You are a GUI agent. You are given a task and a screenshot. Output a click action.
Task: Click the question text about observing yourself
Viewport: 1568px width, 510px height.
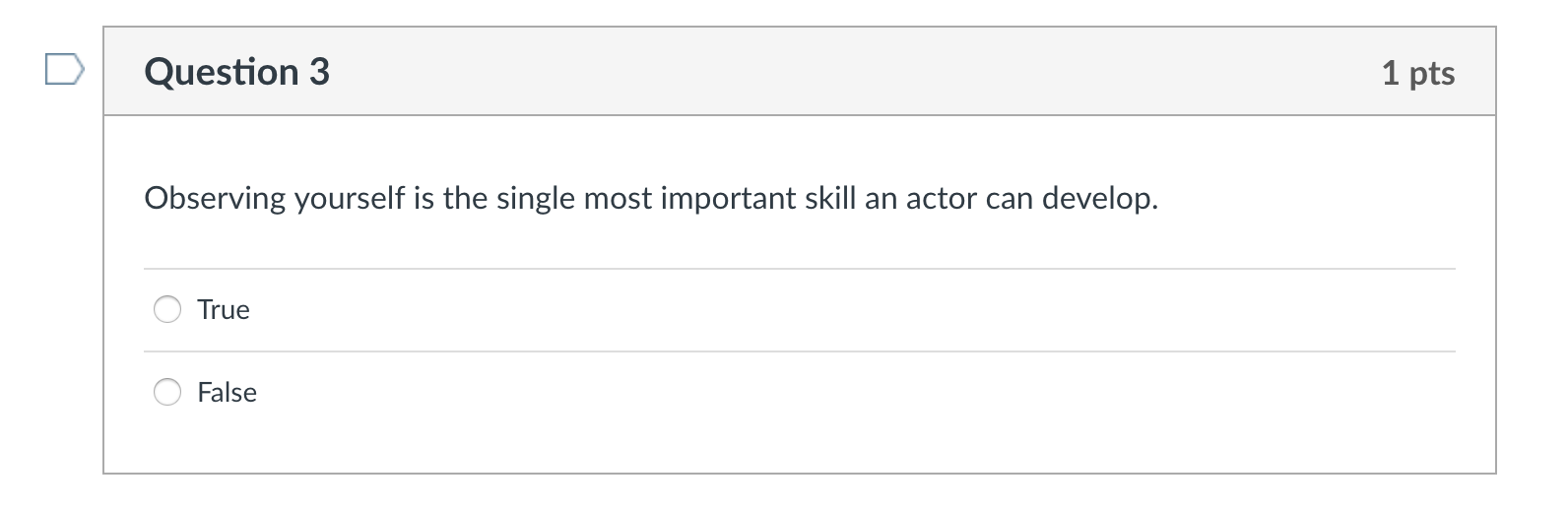(651, 199)
